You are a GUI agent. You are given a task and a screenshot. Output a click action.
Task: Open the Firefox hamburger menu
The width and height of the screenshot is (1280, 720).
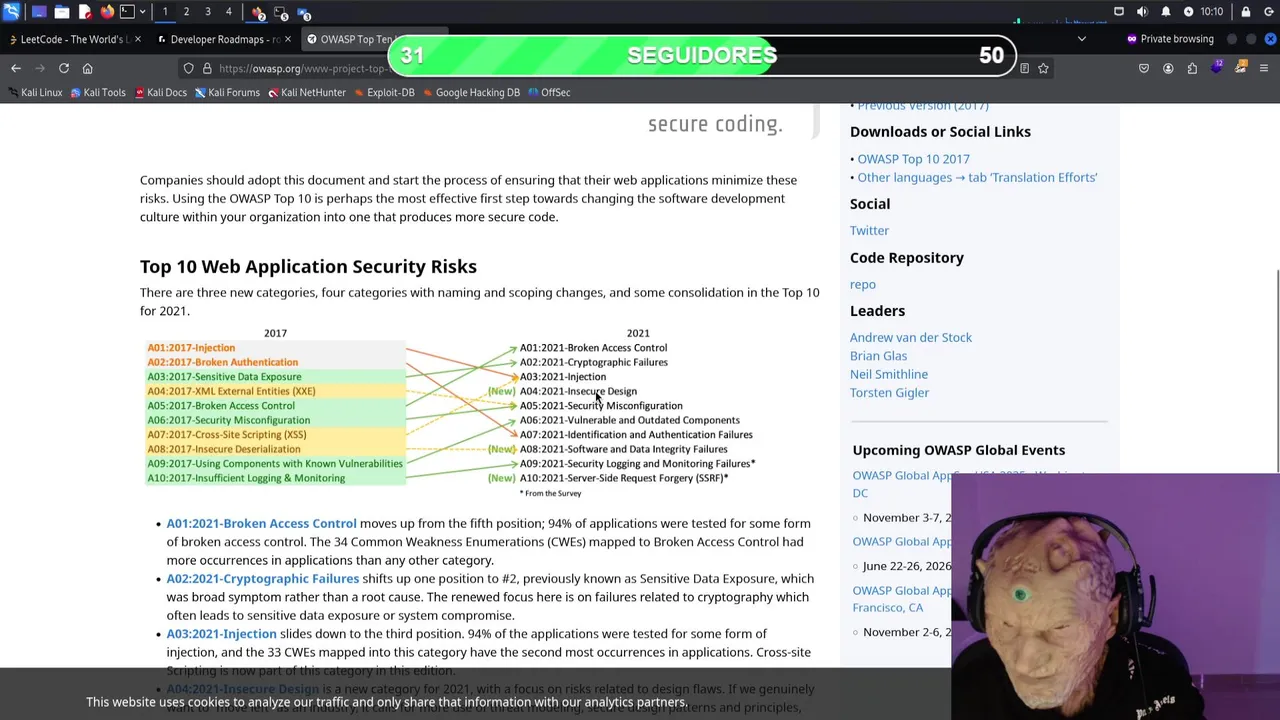pyautogui.click(x=1264, y=68)
